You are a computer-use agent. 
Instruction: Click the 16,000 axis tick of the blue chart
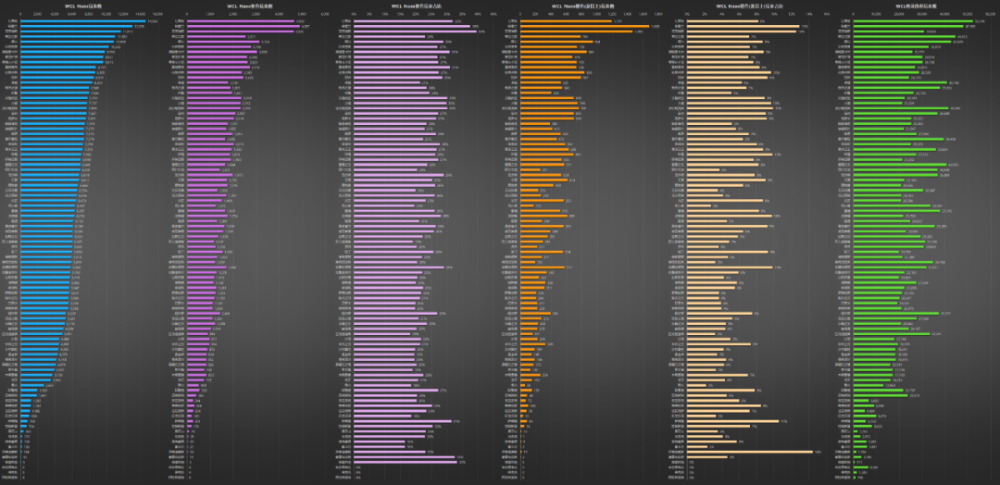tap(159, 13)
